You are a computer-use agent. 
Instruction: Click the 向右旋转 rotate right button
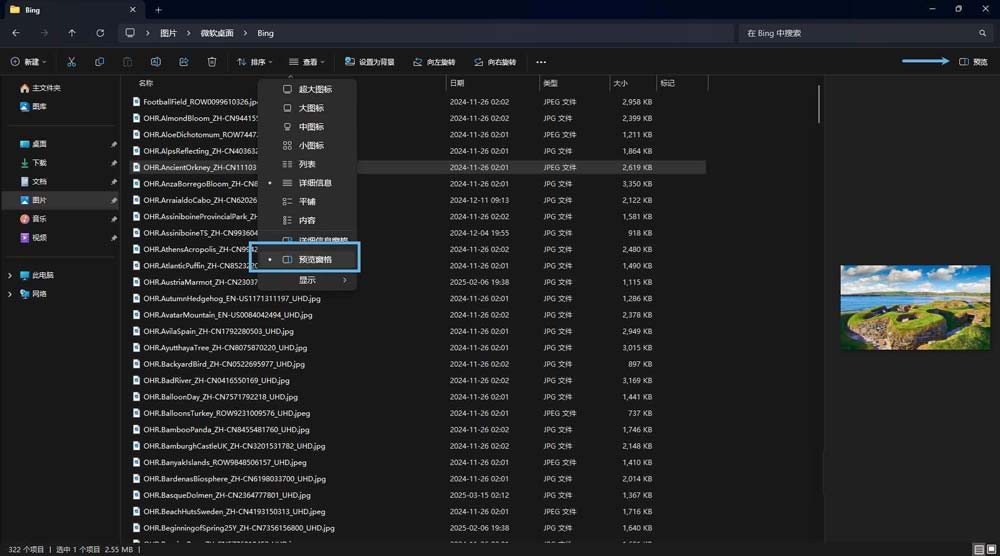(x=495, y=62)
